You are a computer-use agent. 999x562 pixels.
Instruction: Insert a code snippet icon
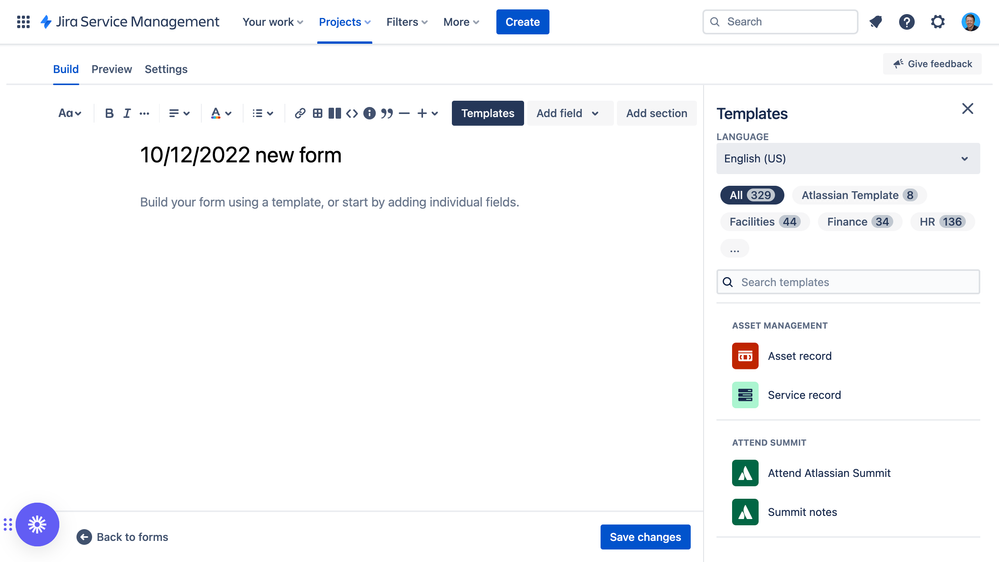click(352, 113)
